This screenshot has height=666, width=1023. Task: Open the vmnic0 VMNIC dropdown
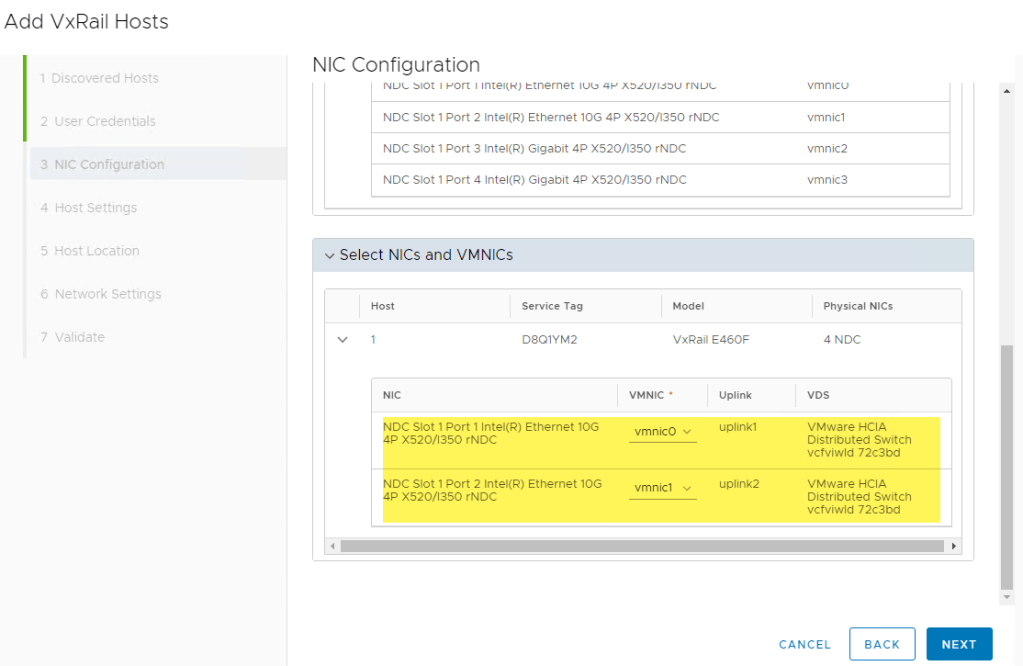662,432
